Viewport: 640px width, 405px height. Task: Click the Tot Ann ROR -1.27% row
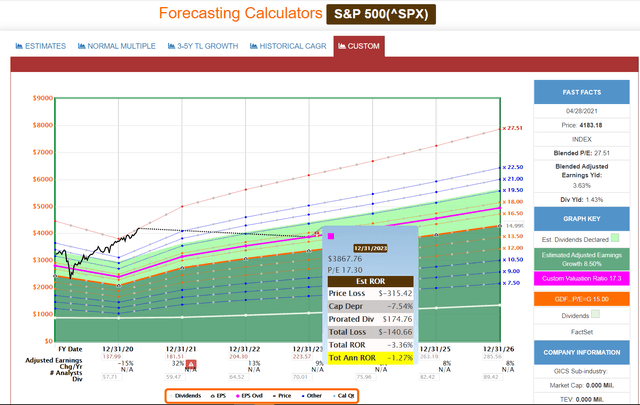coord(371,358)
